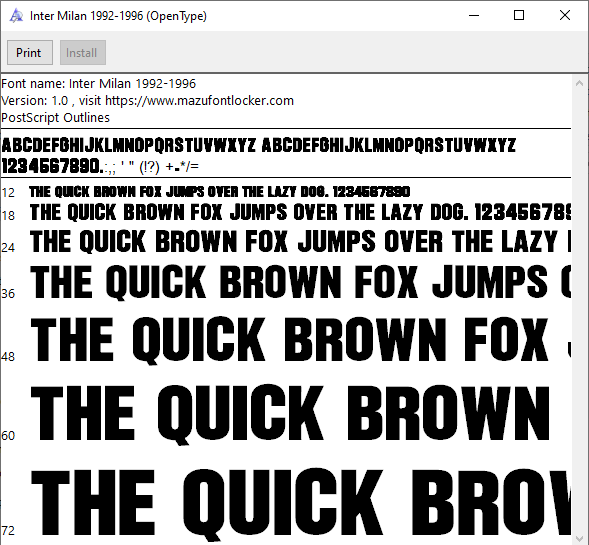Click the PostScript Outlines text
Viewport: 589px width, 545px height.
pyautogui.click(x=56, y=118)
